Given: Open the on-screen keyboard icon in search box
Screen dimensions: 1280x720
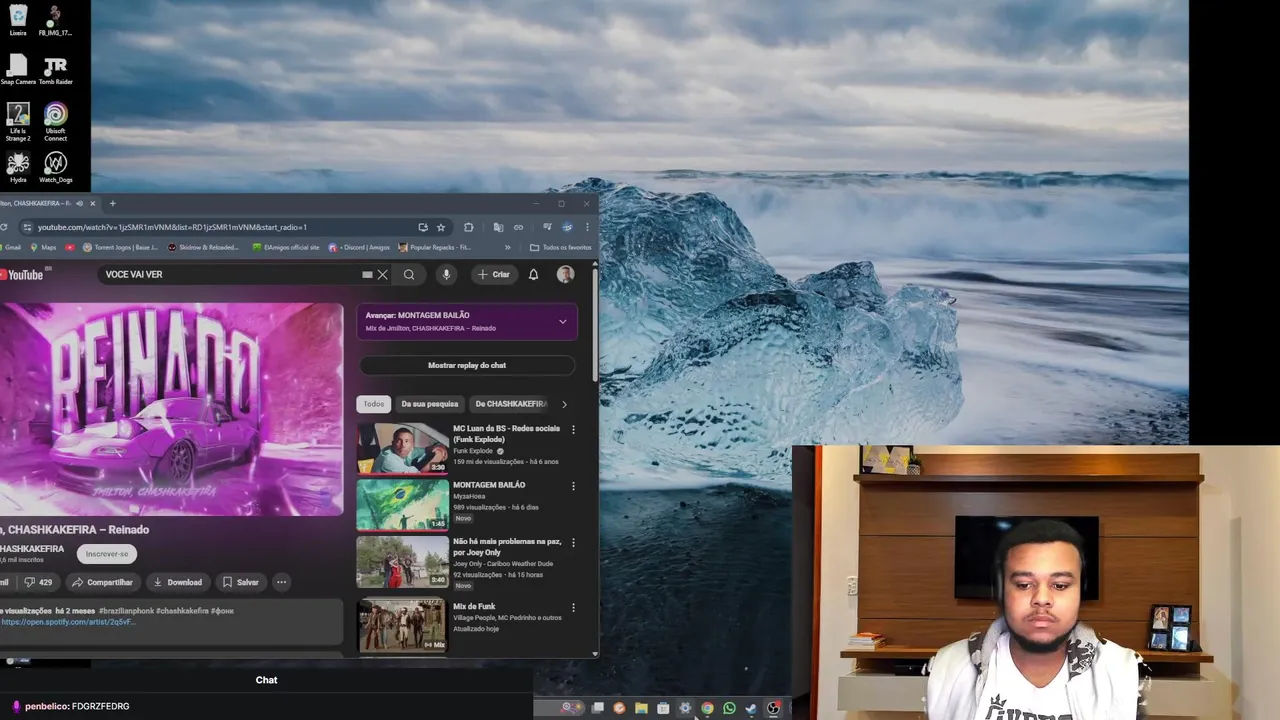Looking at the screenshot, I should [x=367, y=274].
